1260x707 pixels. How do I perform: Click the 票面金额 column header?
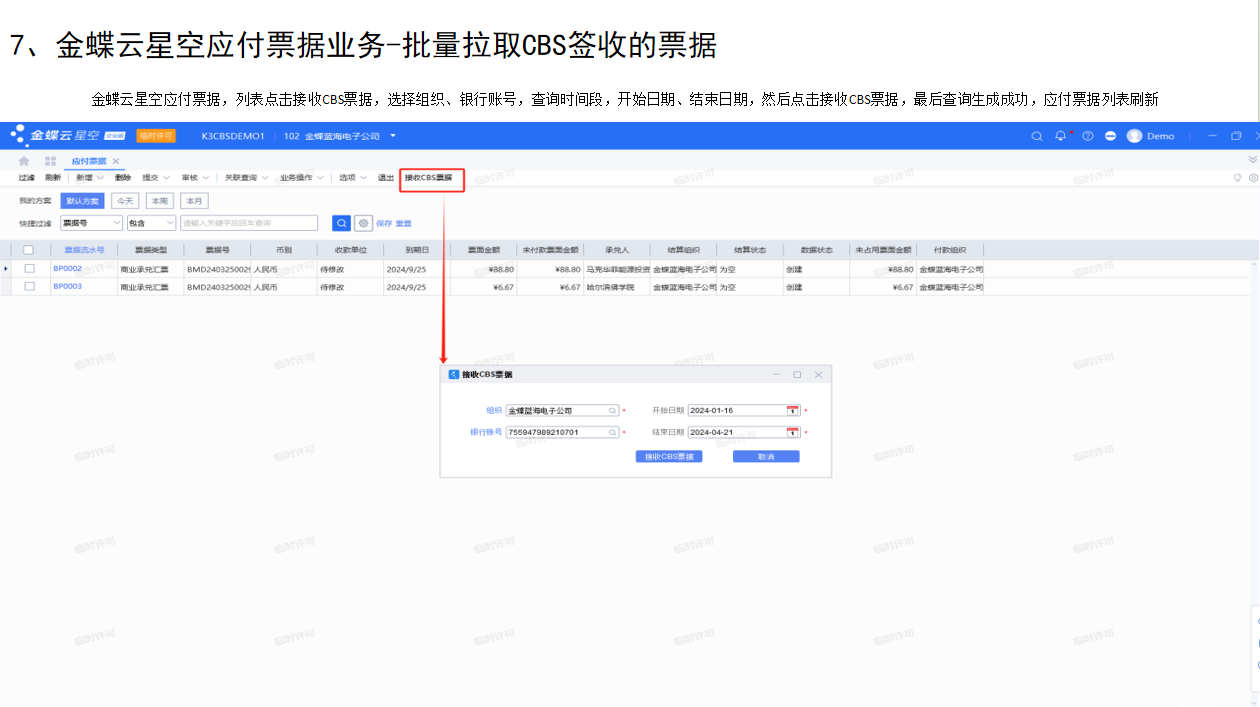click(484, 250)
